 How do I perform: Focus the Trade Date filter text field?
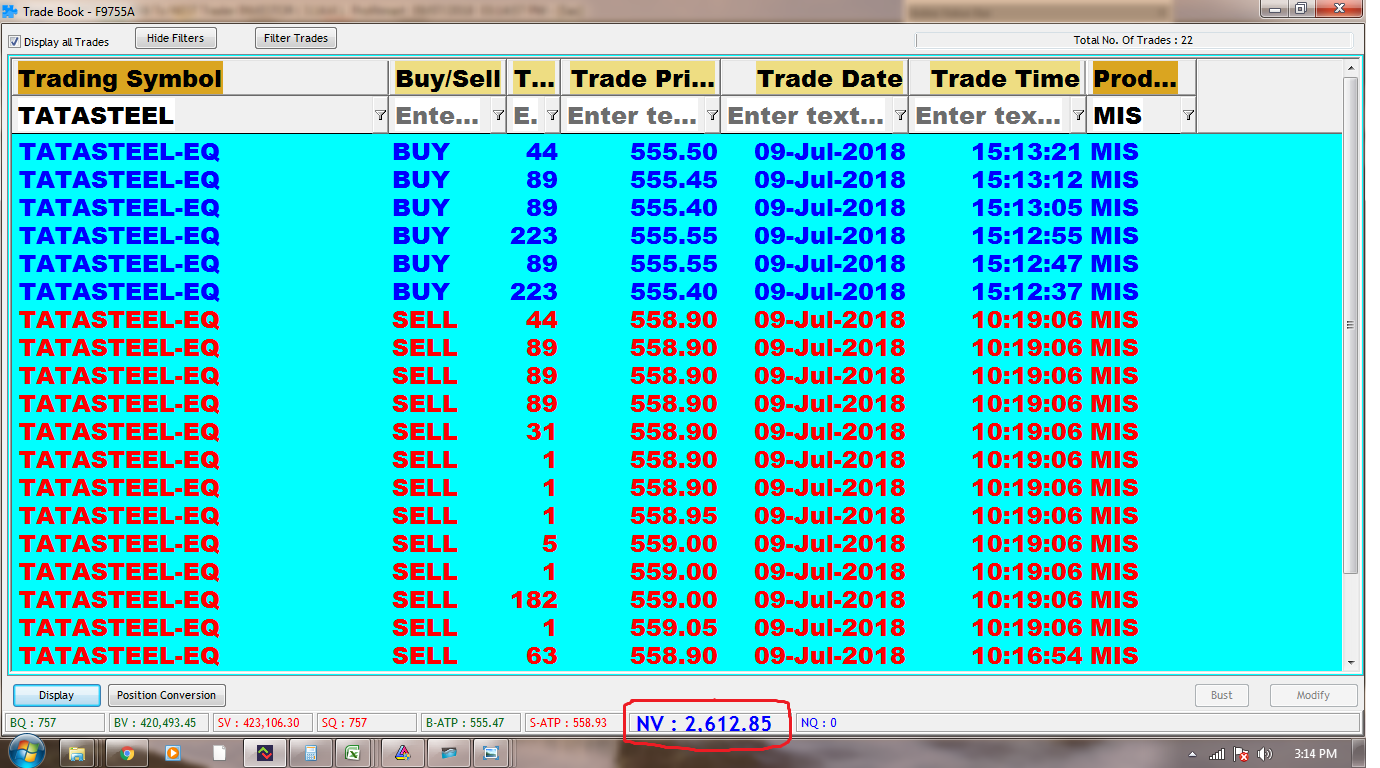pyautogui.click(x=807, y=116)
